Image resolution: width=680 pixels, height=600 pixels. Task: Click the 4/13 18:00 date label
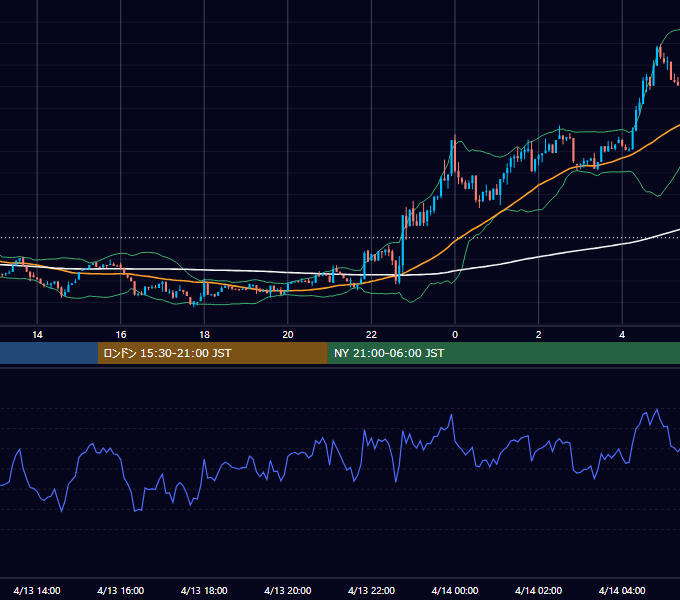(204, 590)
